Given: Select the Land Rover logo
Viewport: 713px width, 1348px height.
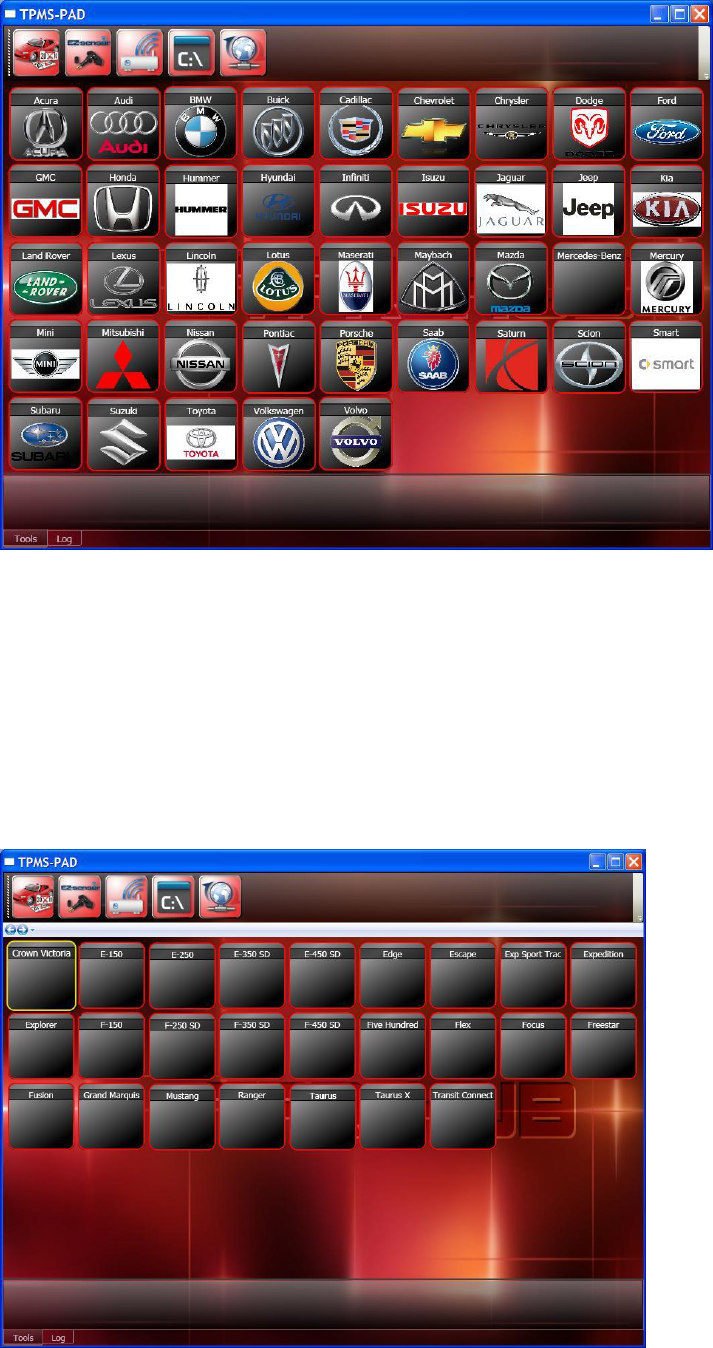Looking at the screenshot, I should (x=45, y=280).
